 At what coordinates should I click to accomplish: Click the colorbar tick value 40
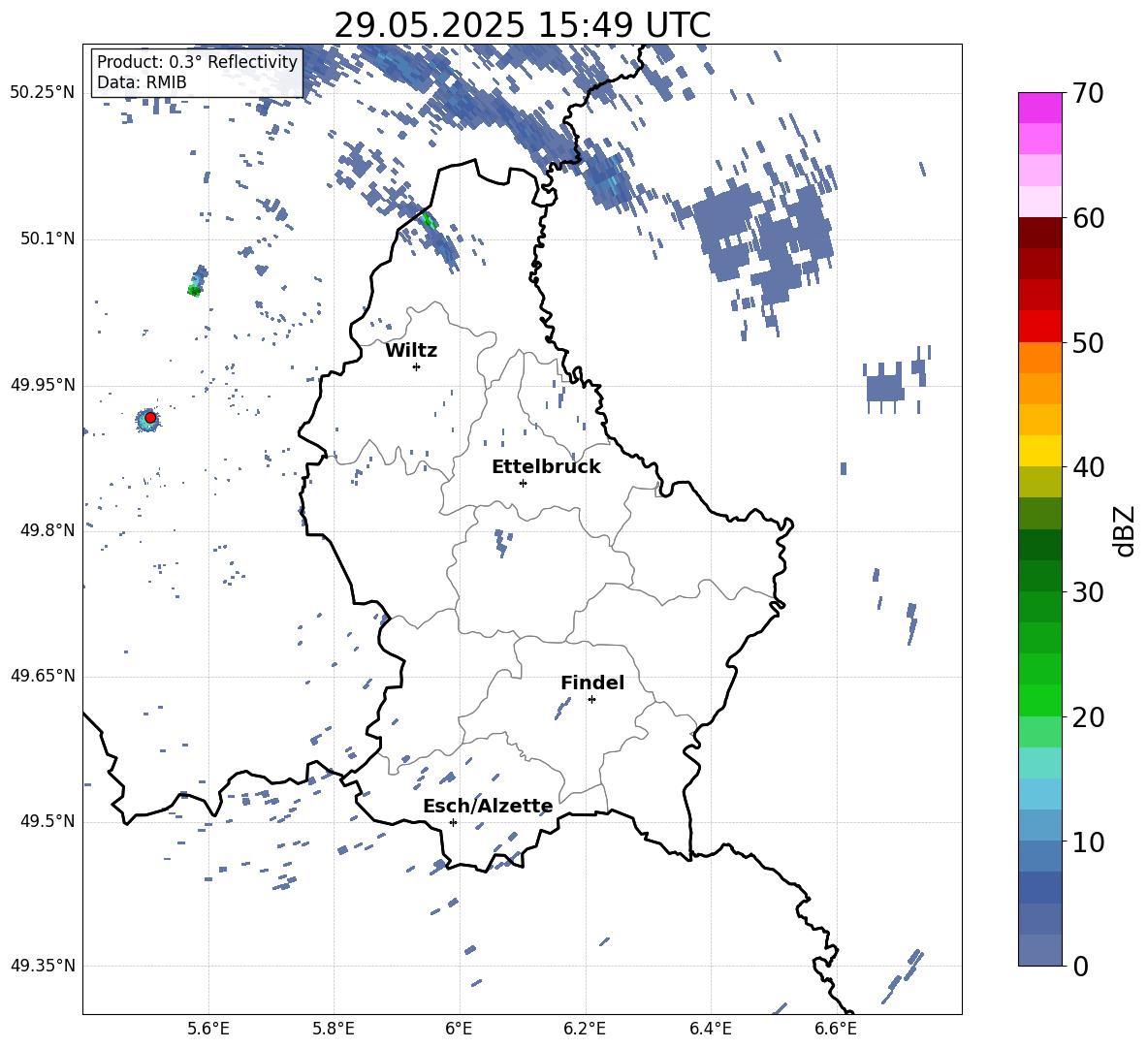tap(1088, 467)
